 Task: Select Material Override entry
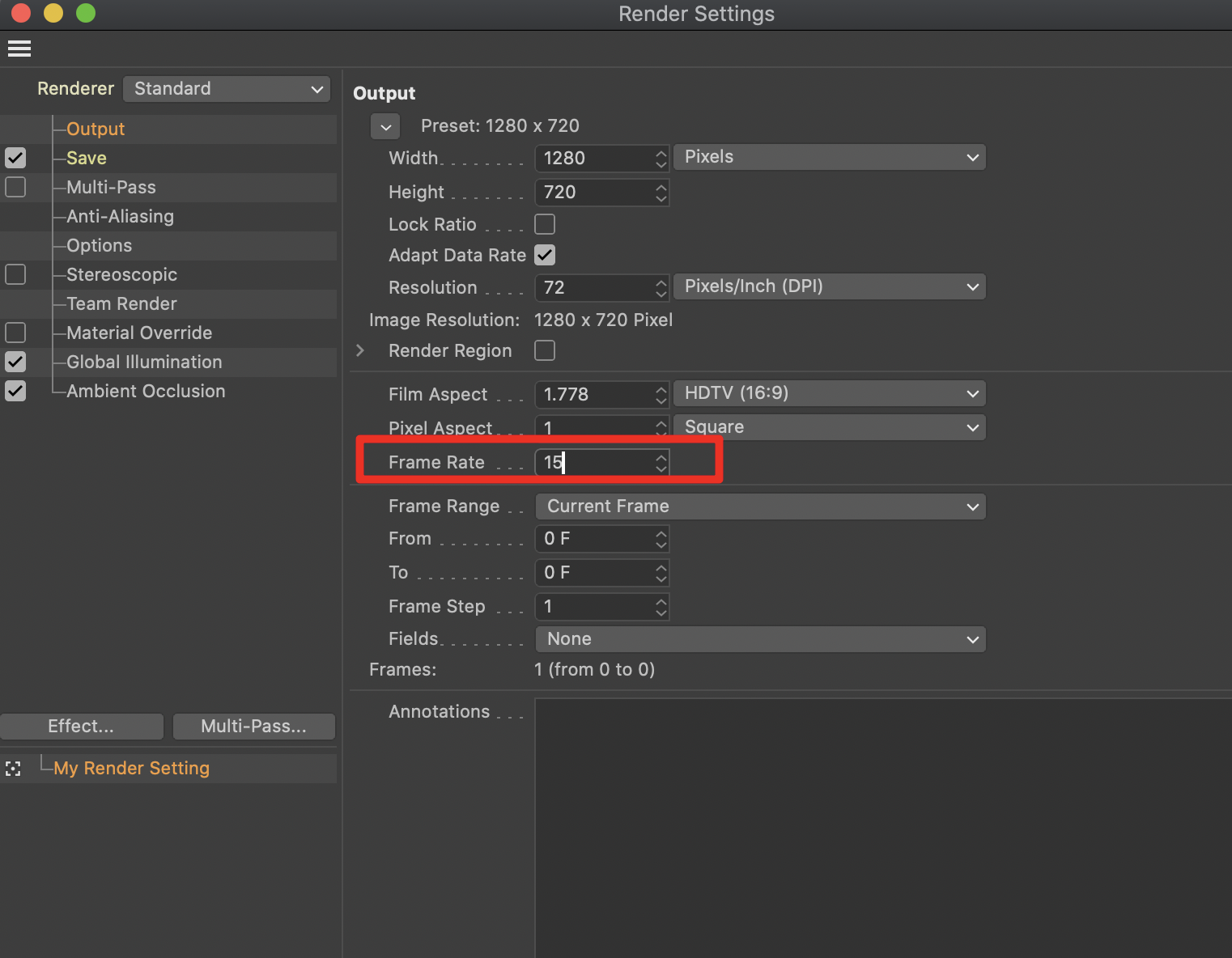click(139, 333)
